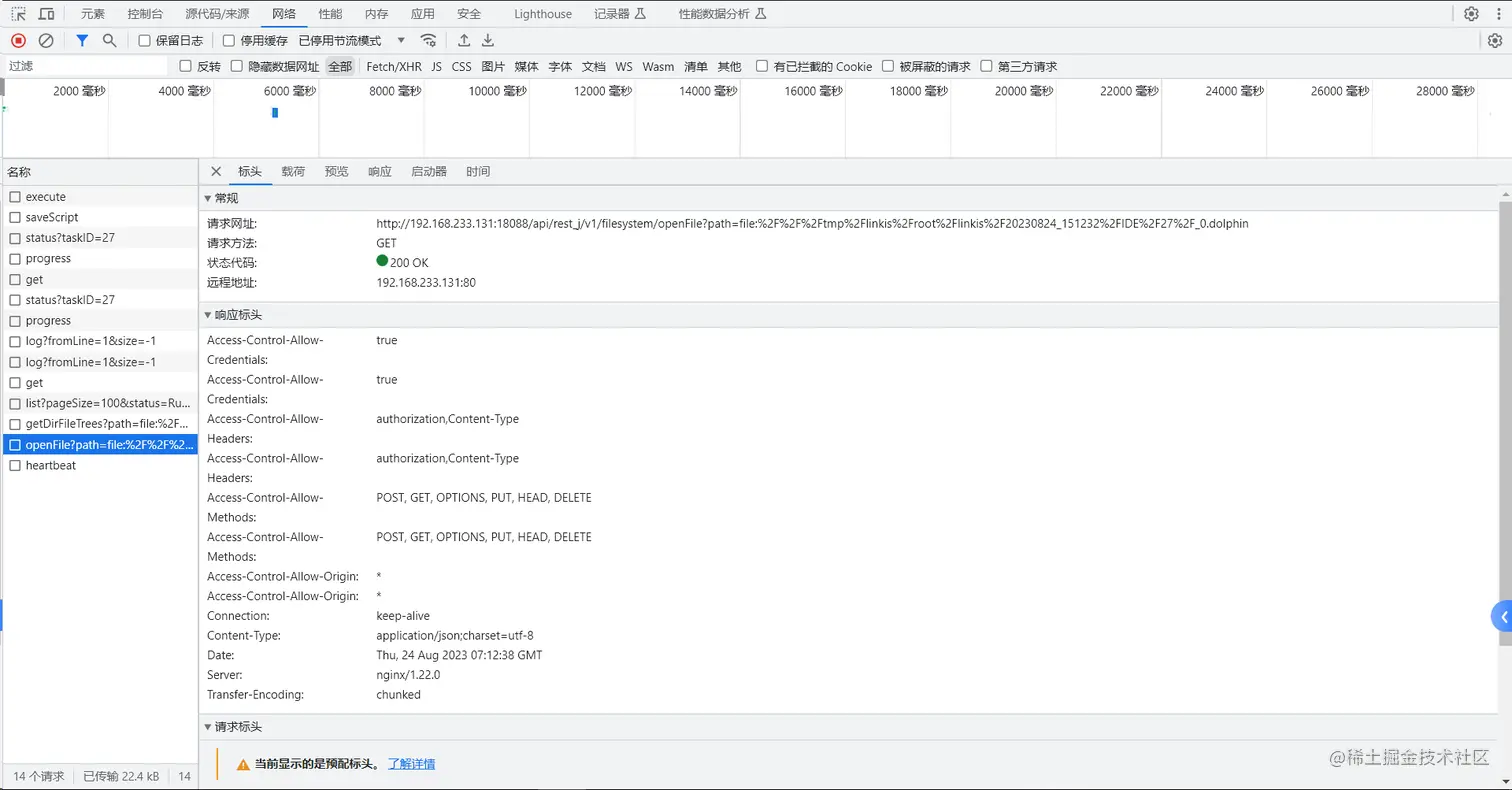Image resolution: width=1512 pixels, height=790 pixels.
Task: Open the Lighthouse panel
Action: [543, 14]
